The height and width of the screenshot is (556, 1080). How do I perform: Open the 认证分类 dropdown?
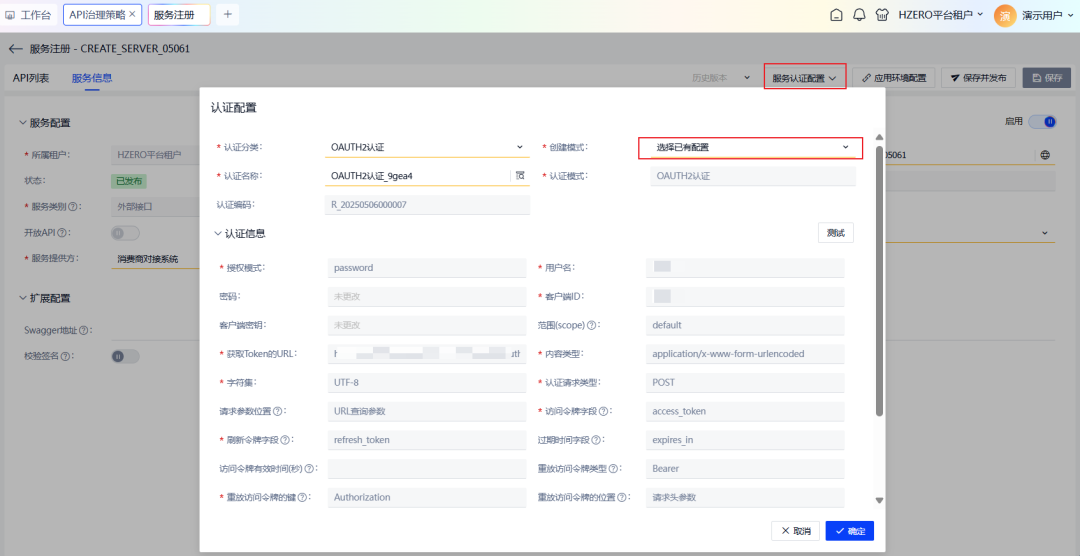pyautogui.click(x=427, y=147)
